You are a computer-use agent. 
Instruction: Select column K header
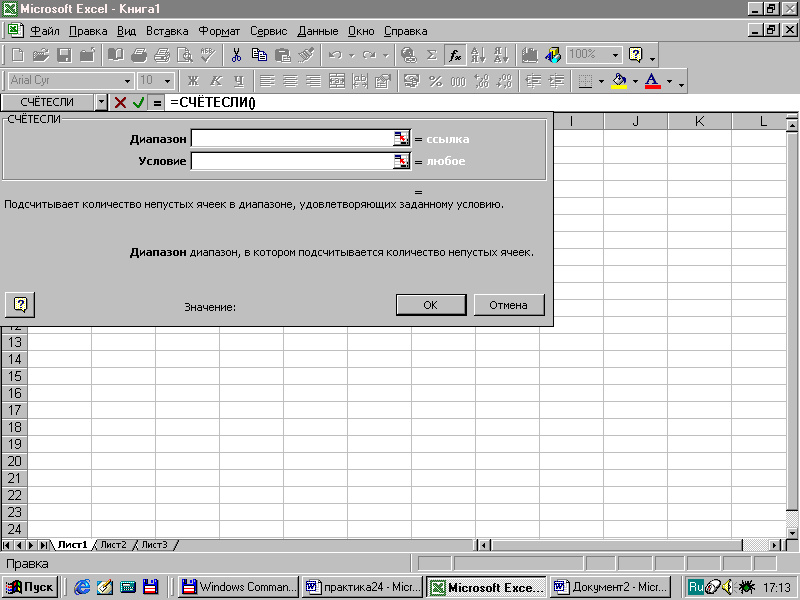pos(699,121)
